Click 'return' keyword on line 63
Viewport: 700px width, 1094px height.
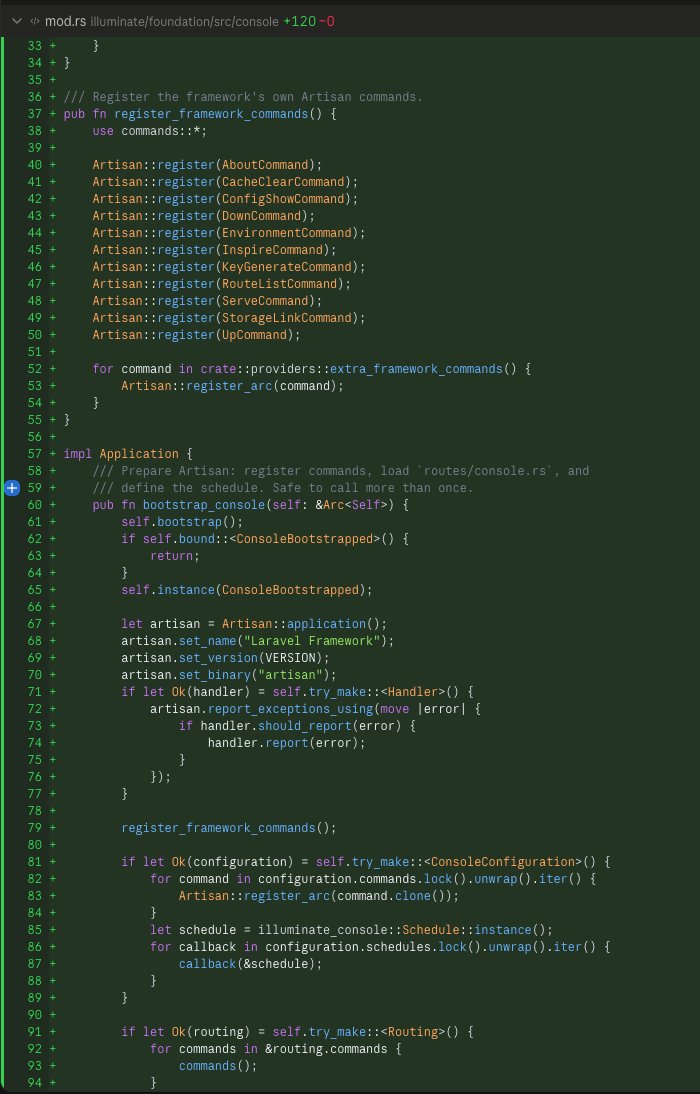point(171,555)
